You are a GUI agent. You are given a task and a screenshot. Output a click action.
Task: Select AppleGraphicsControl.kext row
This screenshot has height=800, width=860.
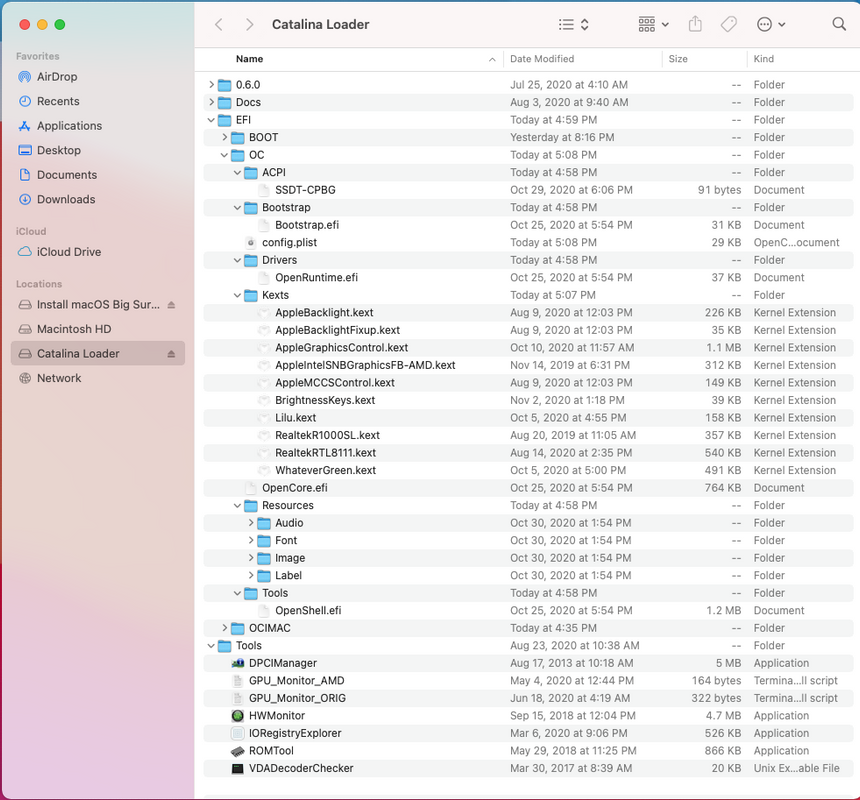528,348
